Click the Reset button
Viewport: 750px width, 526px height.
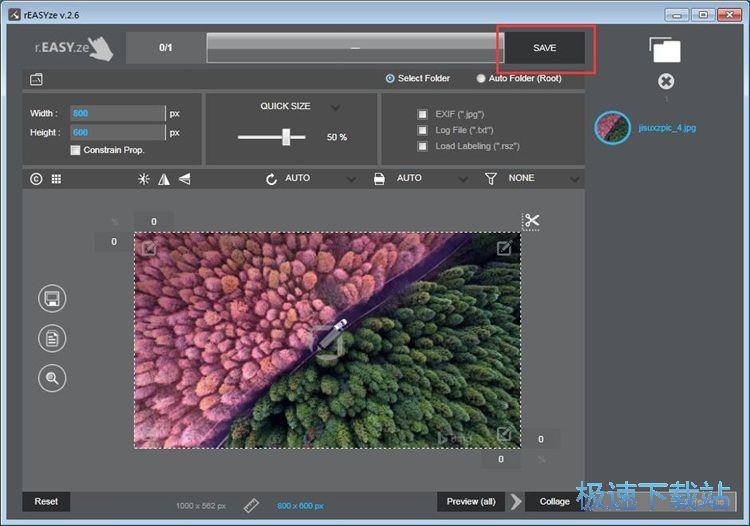coord(46,501)
